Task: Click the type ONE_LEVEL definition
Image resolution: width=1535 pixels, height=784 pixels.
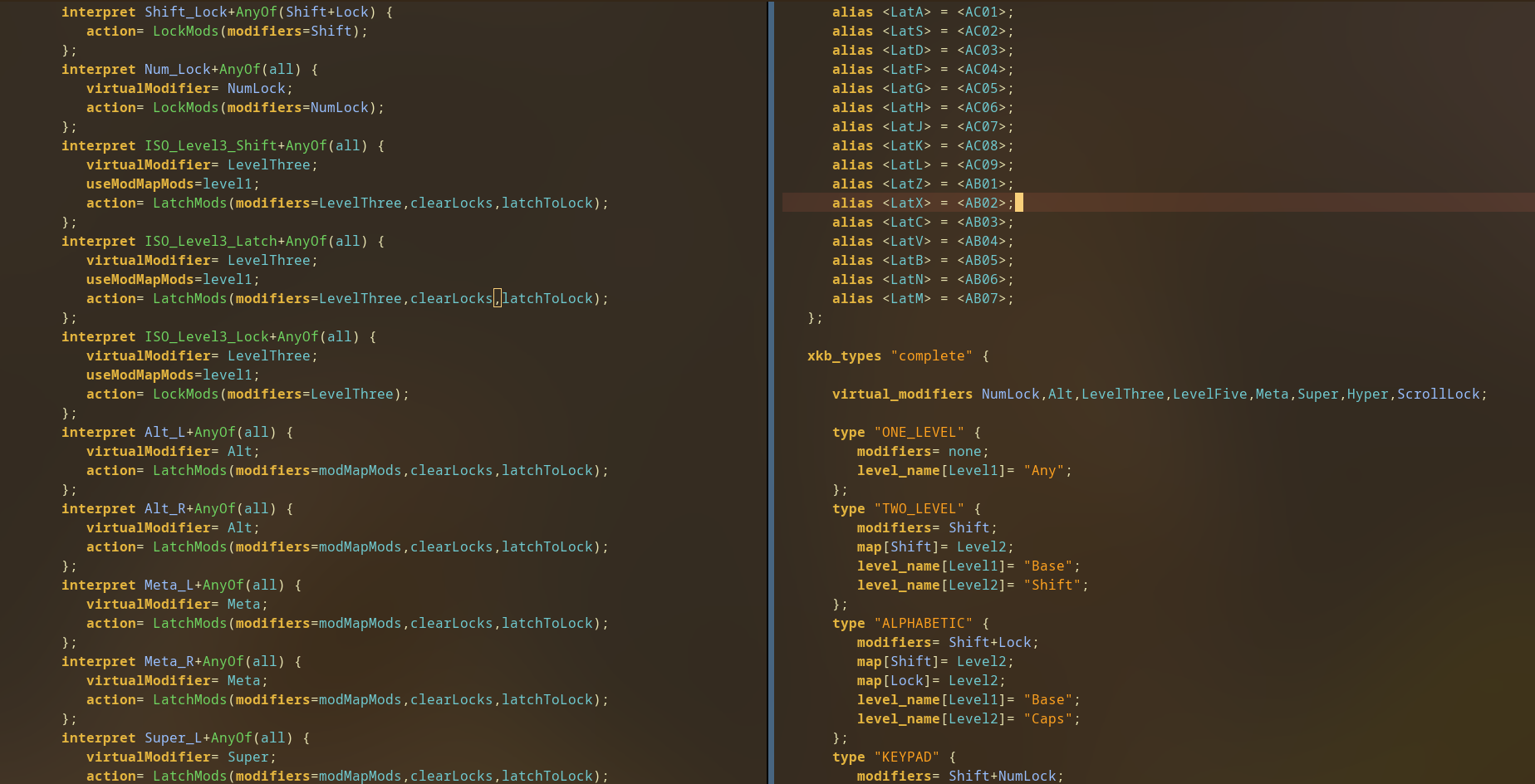Action: [x=905, y=432]
